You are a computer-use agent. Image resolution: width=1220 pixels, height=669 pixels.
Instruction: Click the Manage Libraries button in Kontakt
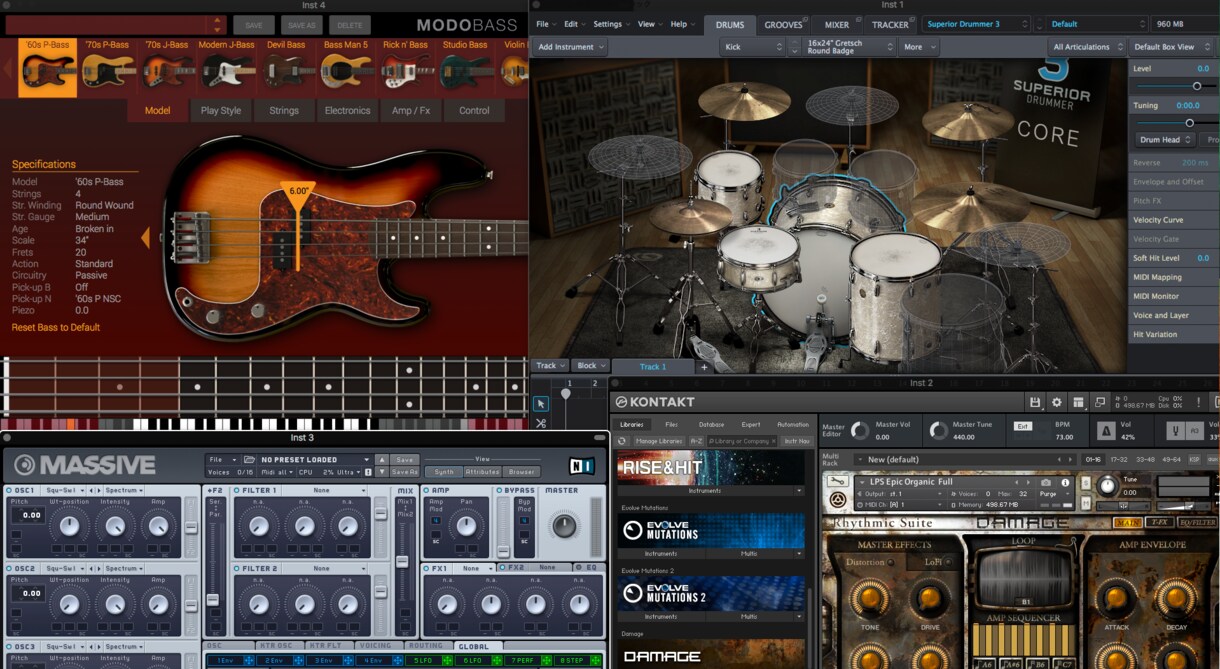[657, 441]
